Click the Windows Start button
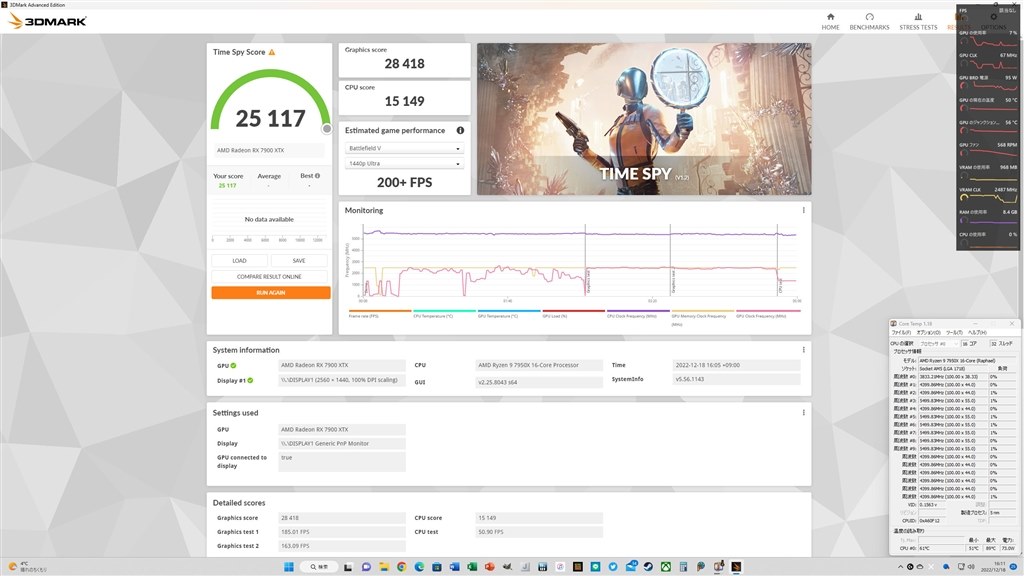Screen dimensions: 1024x576 [x=288, y=567]
